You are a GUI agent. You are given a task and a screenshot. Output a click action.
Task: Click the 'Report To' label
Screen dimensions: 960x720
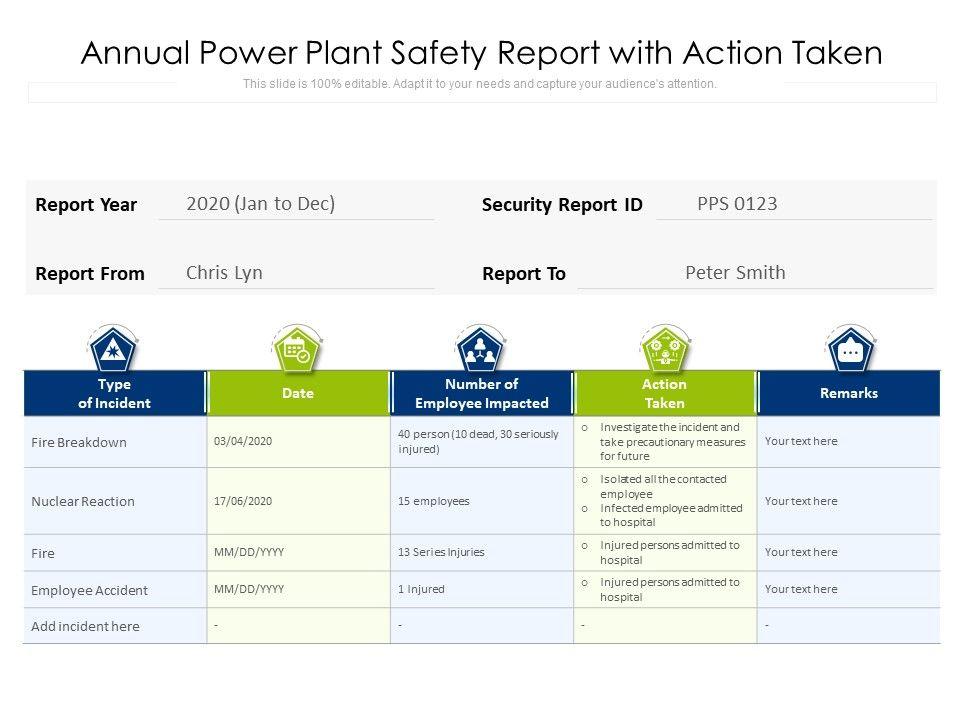(524, 274)
